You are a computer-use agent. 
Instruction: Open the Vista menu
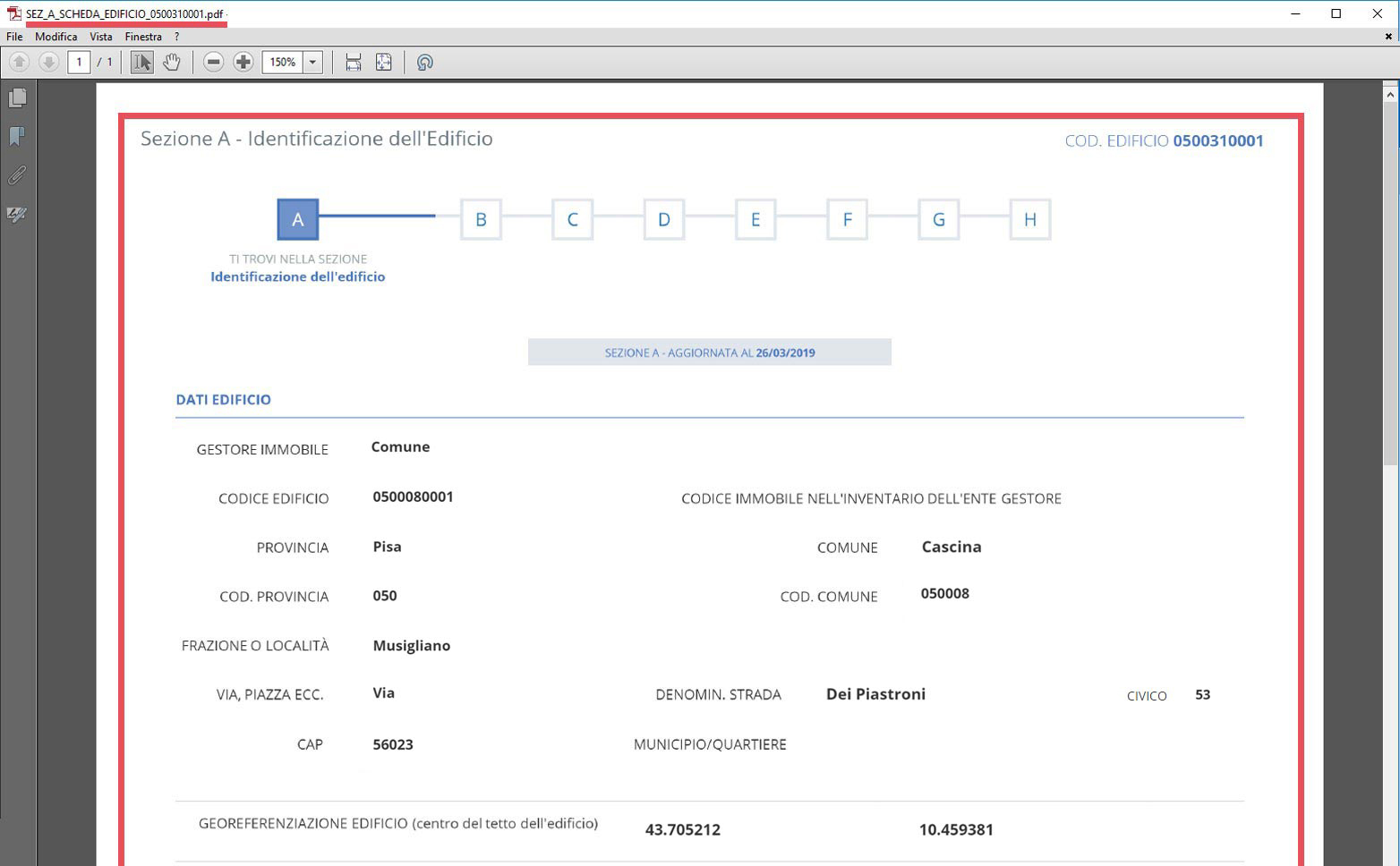click(101, 37)
